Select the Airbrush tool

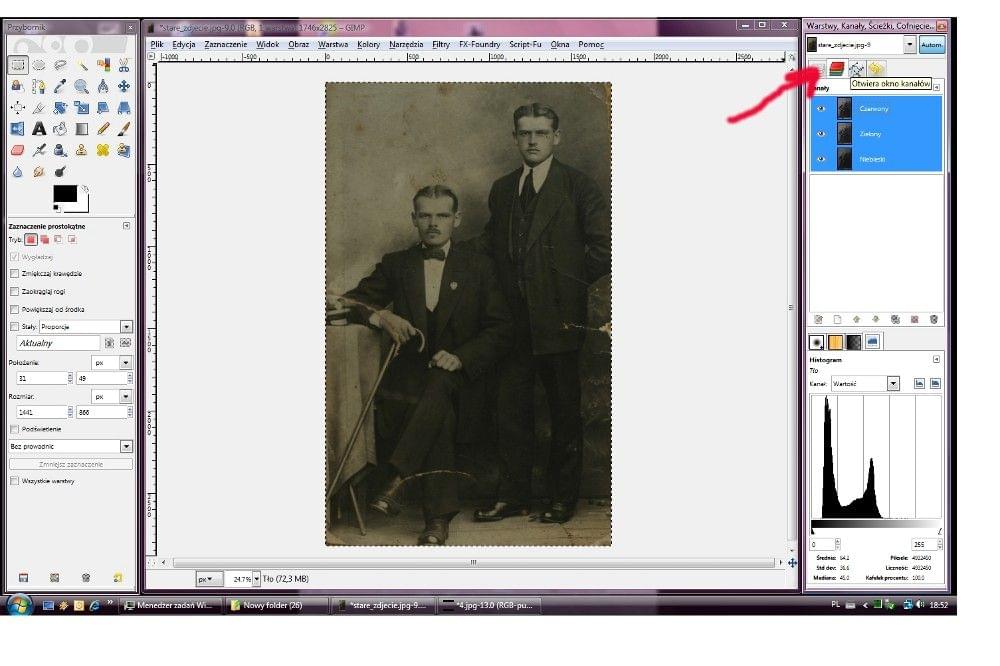39,150
